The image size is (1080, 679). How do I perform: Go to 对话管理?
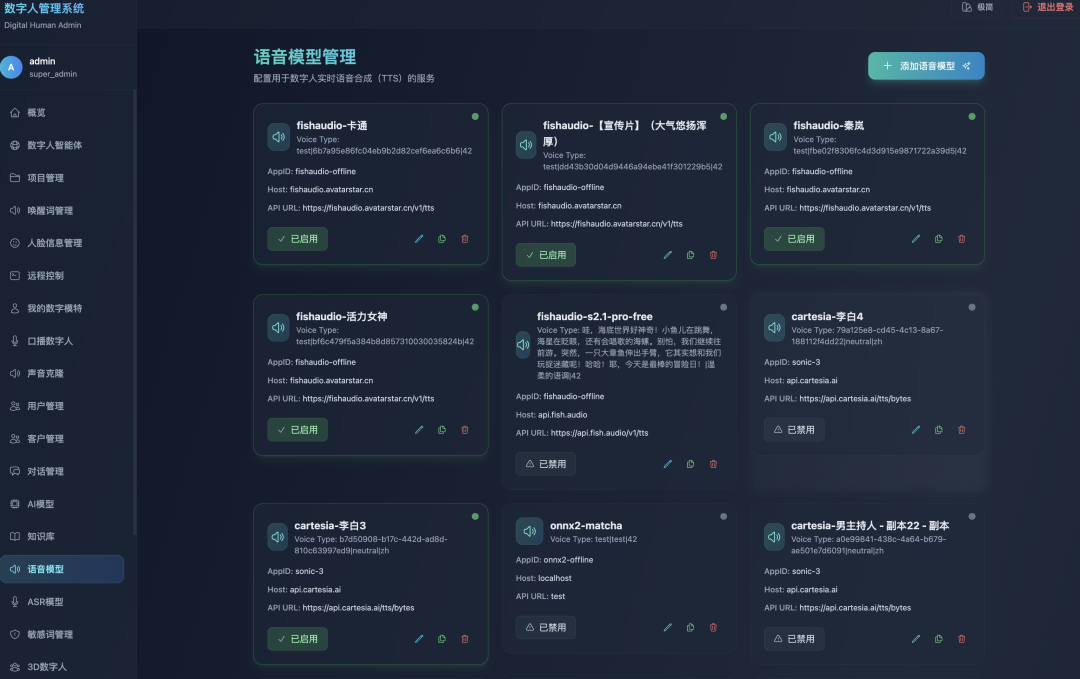click(x=62, y=471)
